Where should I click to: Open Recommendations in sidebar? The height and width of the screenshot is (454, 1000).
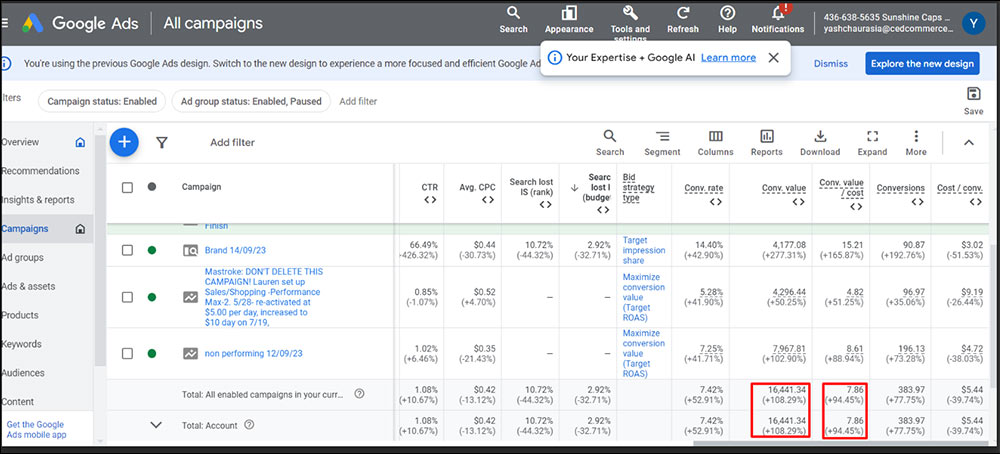click(x=40, y=171)
